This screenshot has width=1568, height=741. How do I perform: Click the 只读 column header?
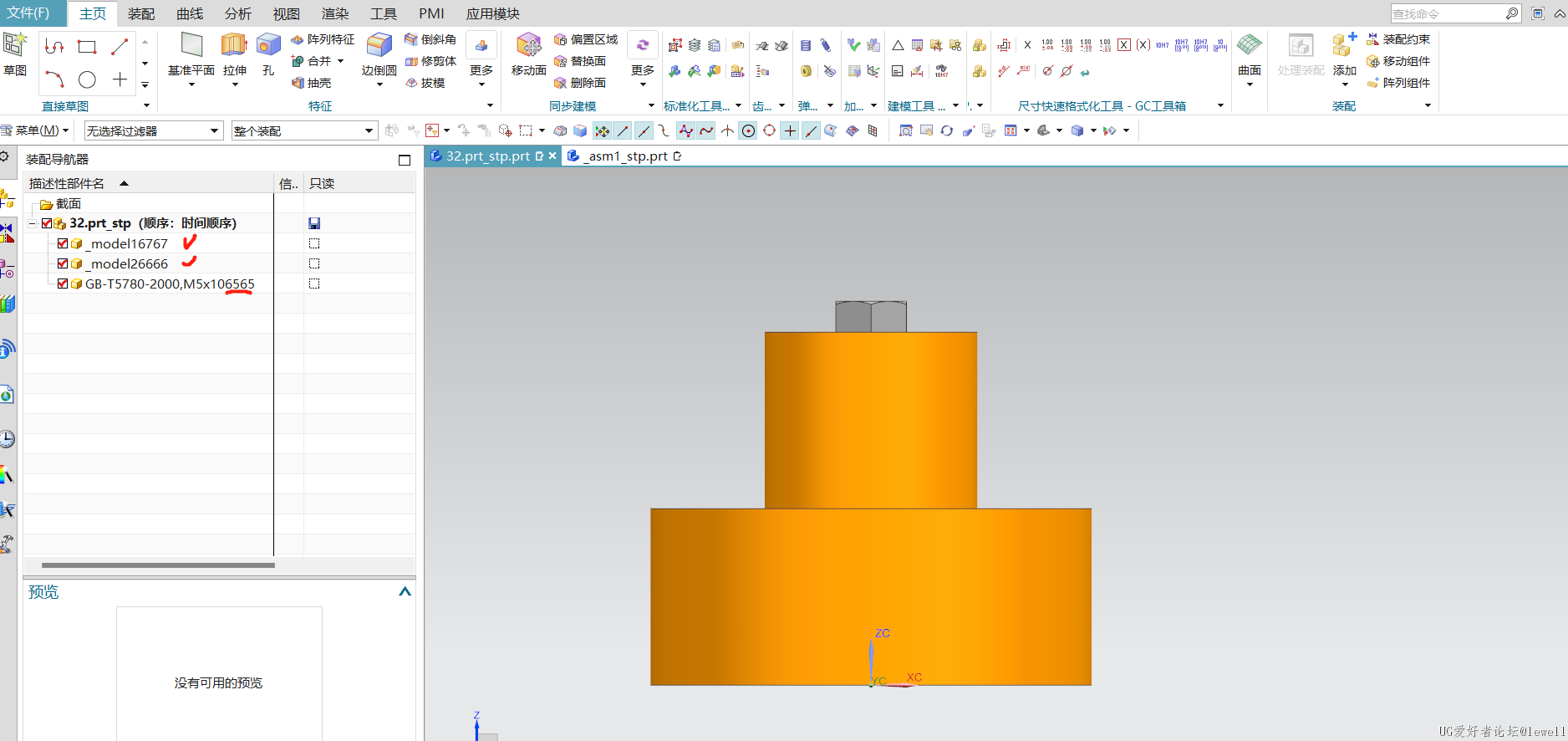pyautogui.click(x=322, y=183)
